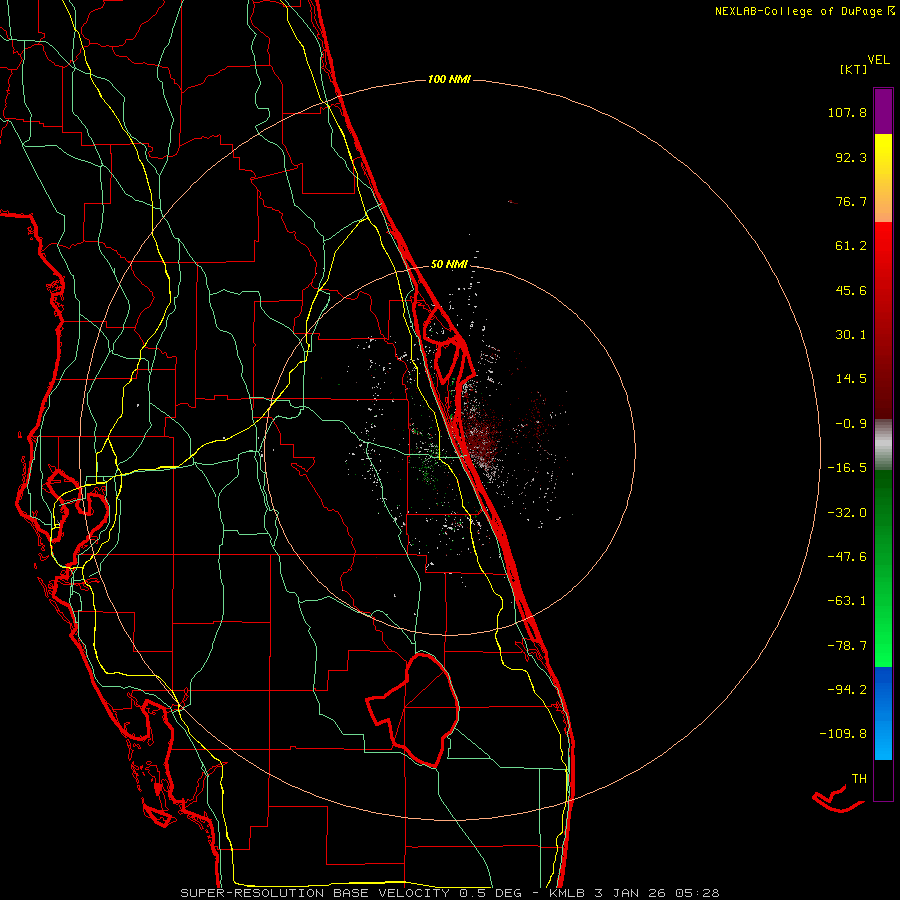The width and height of the screenshot is (900, 900).
Task: Select the 76.7 legend value
Action: click(851, 201)
